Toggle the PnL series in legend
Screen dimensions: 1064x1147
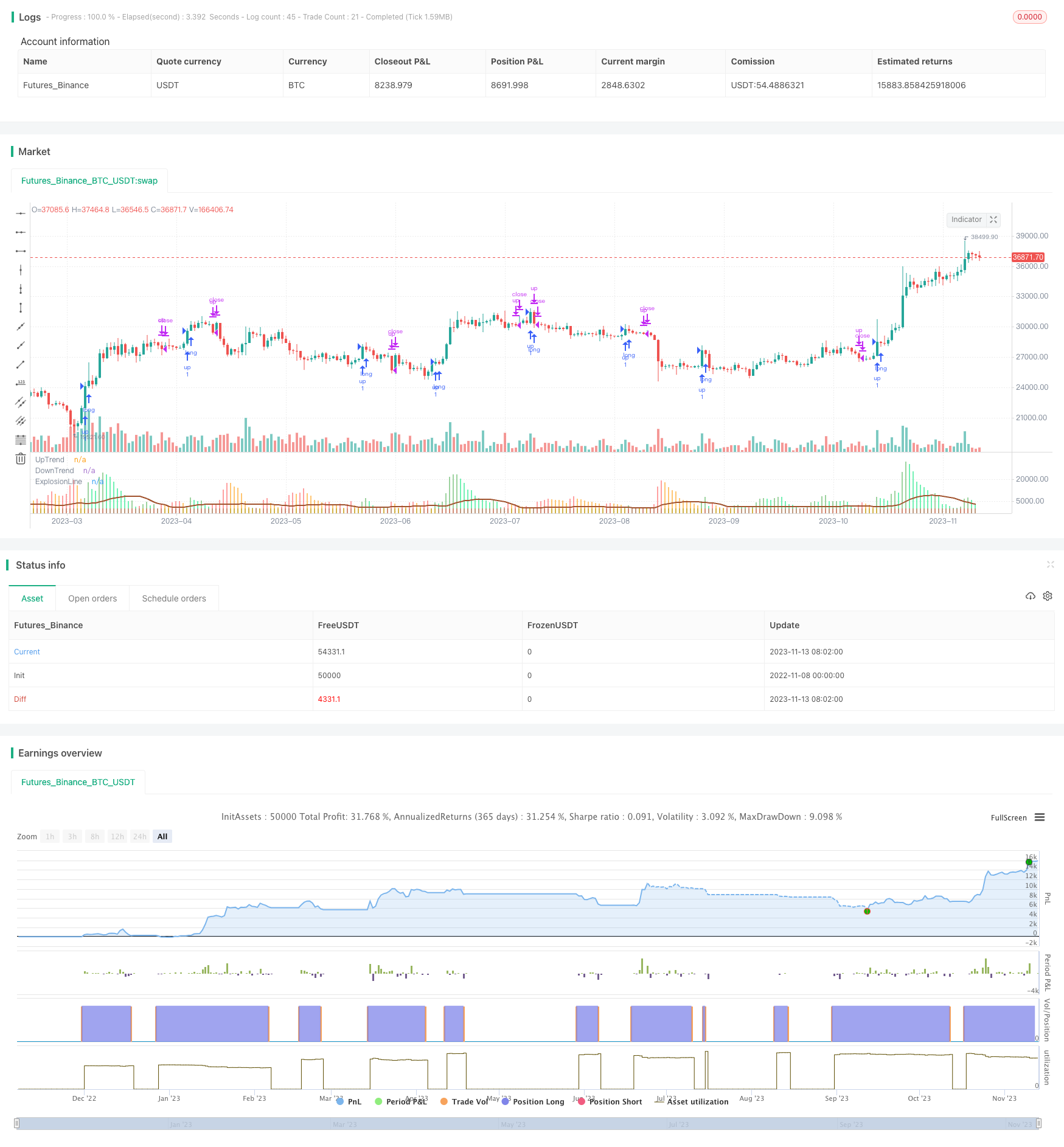pos(349,1101)
